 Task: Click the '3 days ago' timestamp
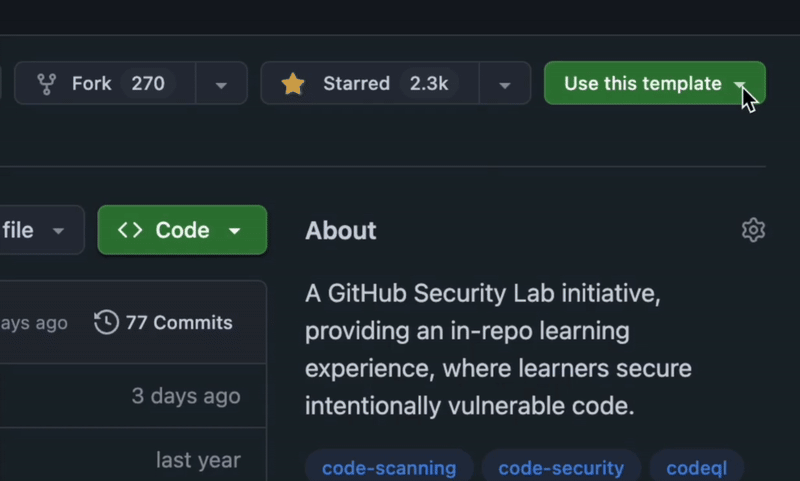186,395
